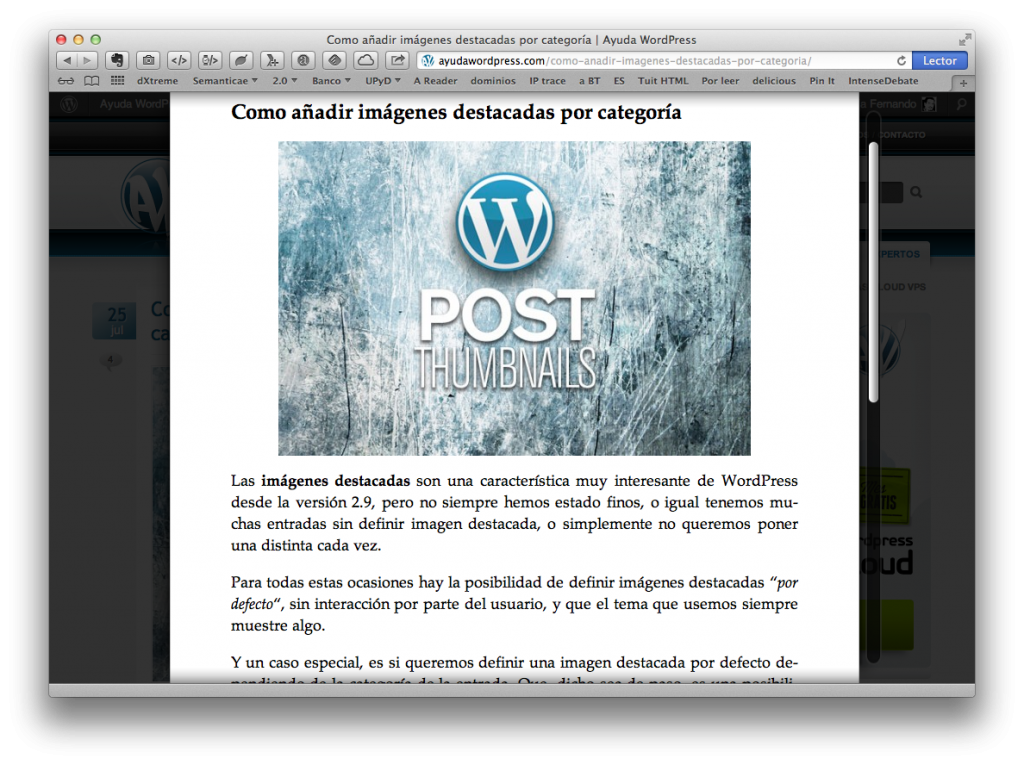Expand the UPyD bookmarks folder
The width and height of the screenshot is (1024, 765).
click(383, 81)
